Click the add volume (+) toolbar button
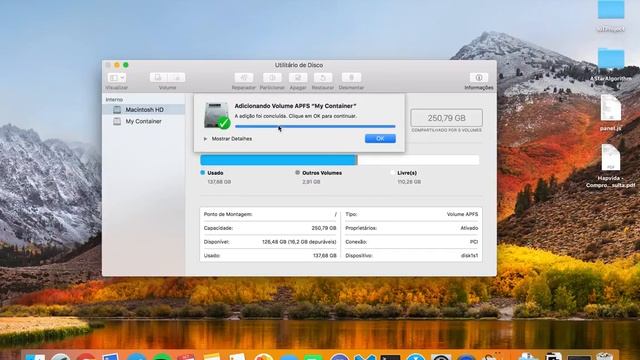640x360 pixels. pyautogui.click(x=158, y=77)
